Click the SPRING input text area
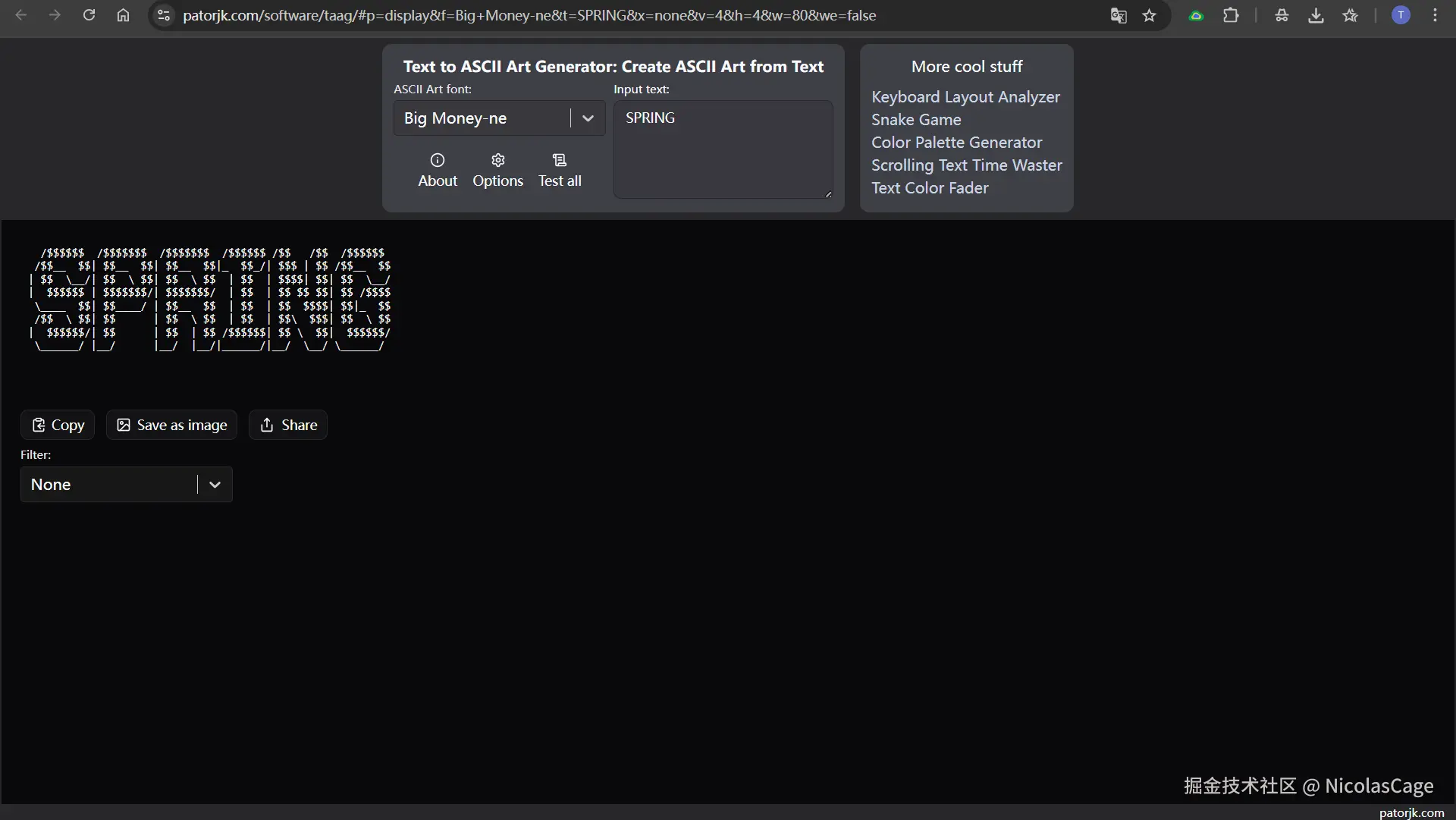Image resolution: width=1456 pixels, height=820 pixels. [x=723, y=149]
